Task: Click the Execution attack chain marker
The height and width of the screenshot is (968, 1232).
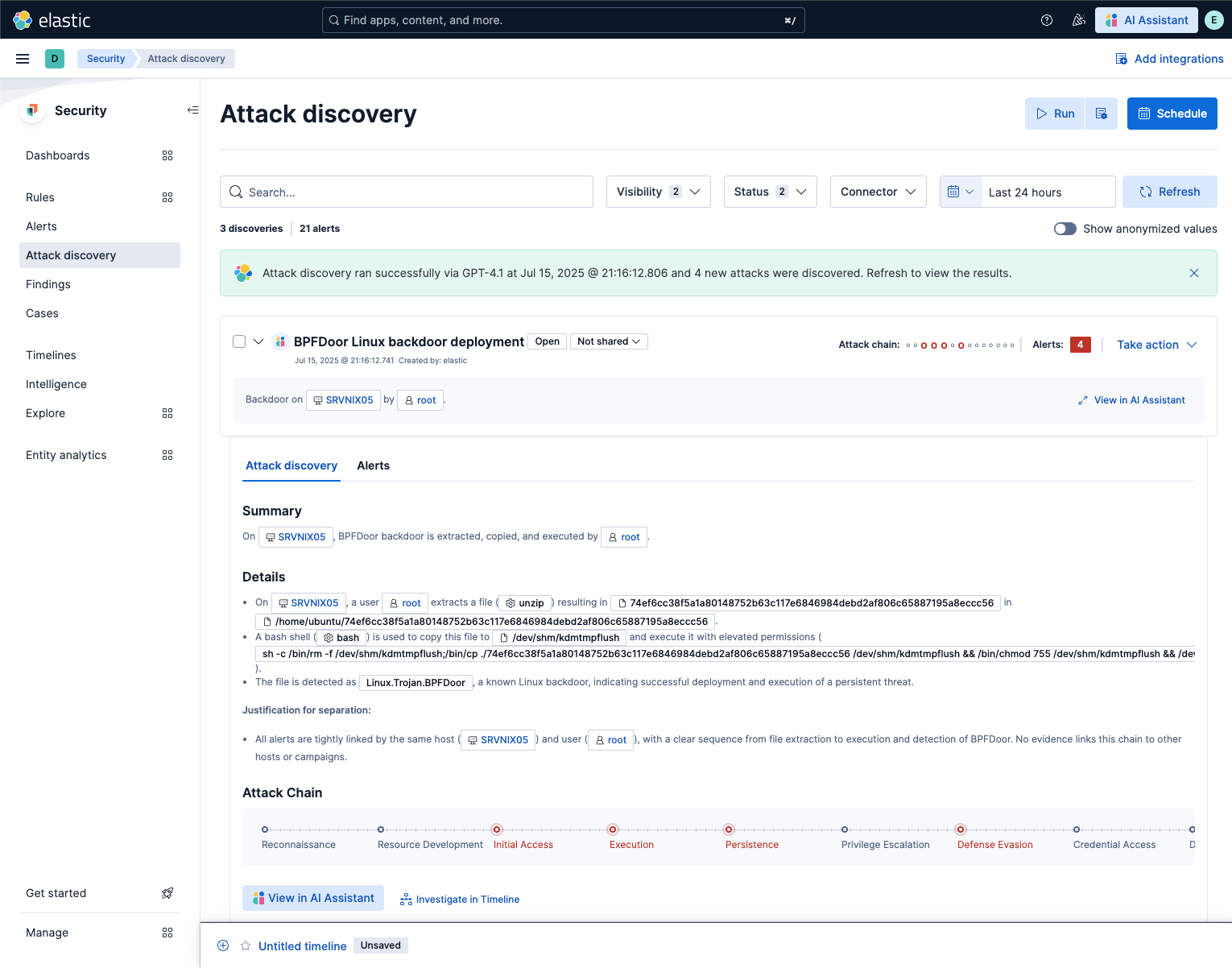Action: (613, 829)
